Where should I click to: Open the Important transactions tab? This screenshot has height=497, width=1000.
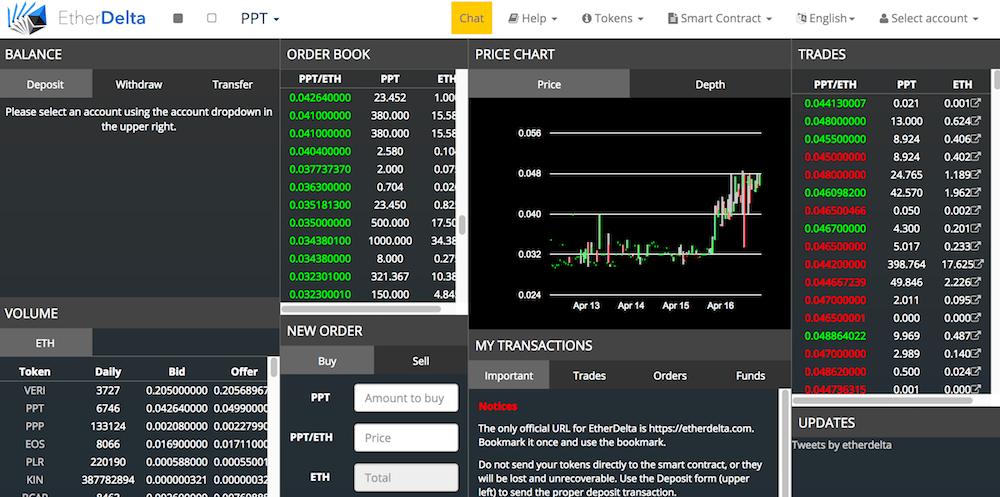508,375
